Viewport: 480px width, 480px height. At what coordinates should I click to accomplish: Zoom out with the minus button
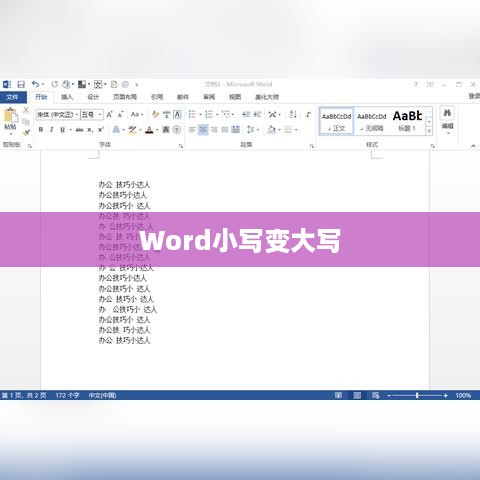point(389,395)
